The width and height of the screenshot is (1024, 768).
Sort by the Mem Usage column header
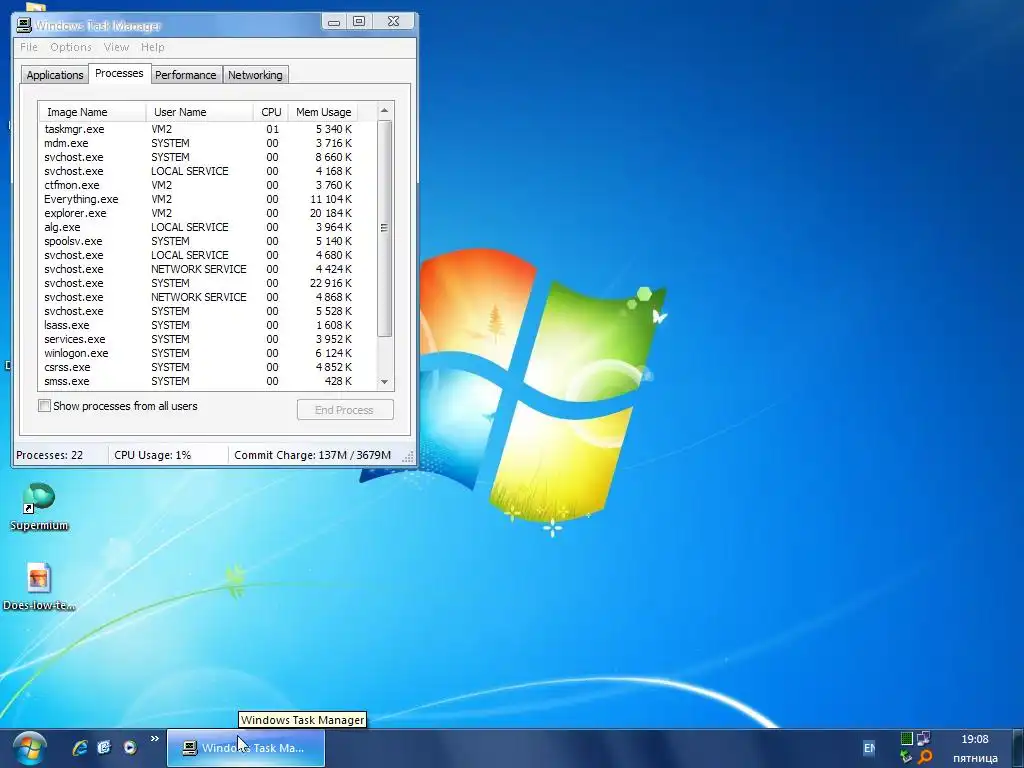pos(323,112)
